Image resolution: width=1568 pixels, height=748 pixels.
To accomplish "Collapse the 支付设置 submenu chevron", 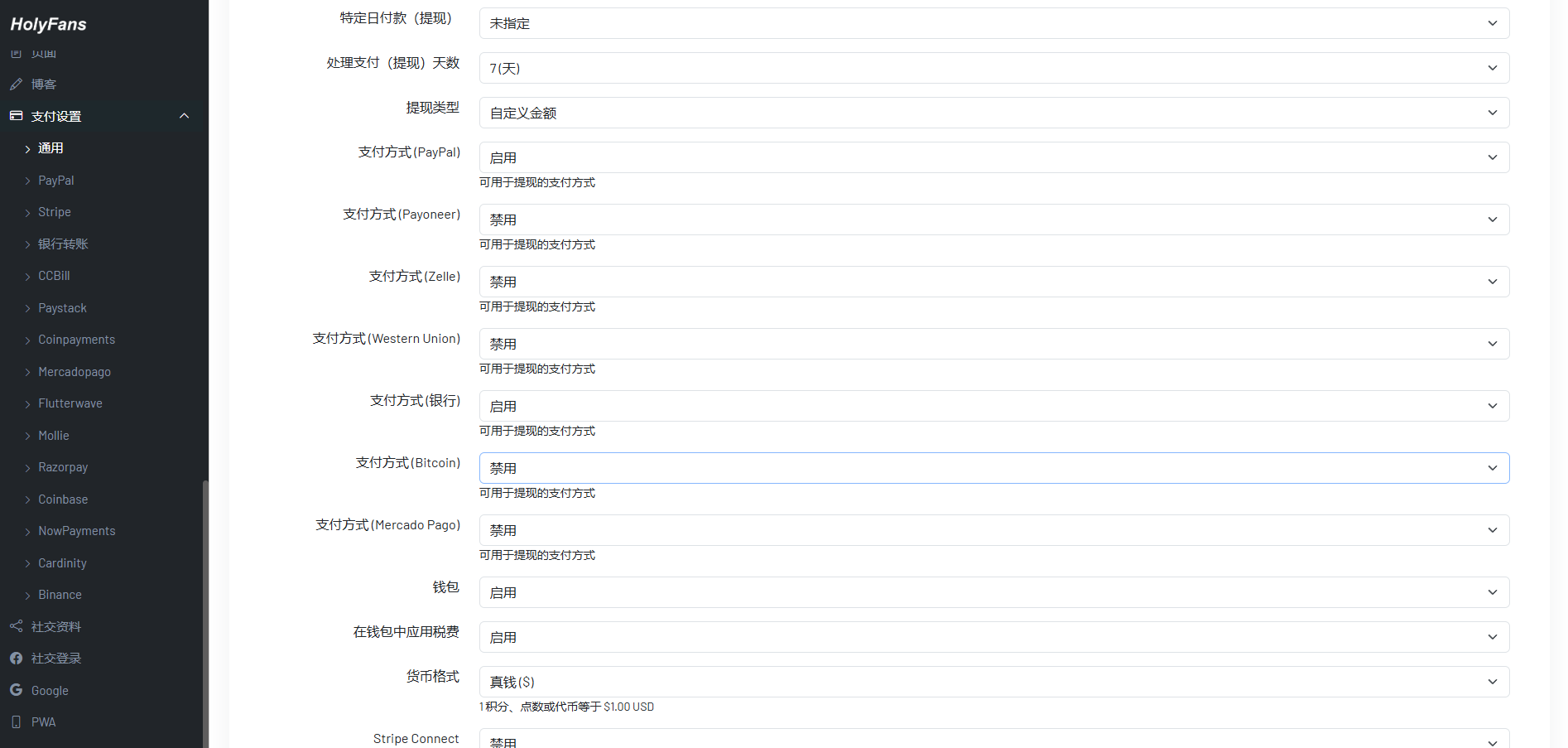I will pos(184,115).
